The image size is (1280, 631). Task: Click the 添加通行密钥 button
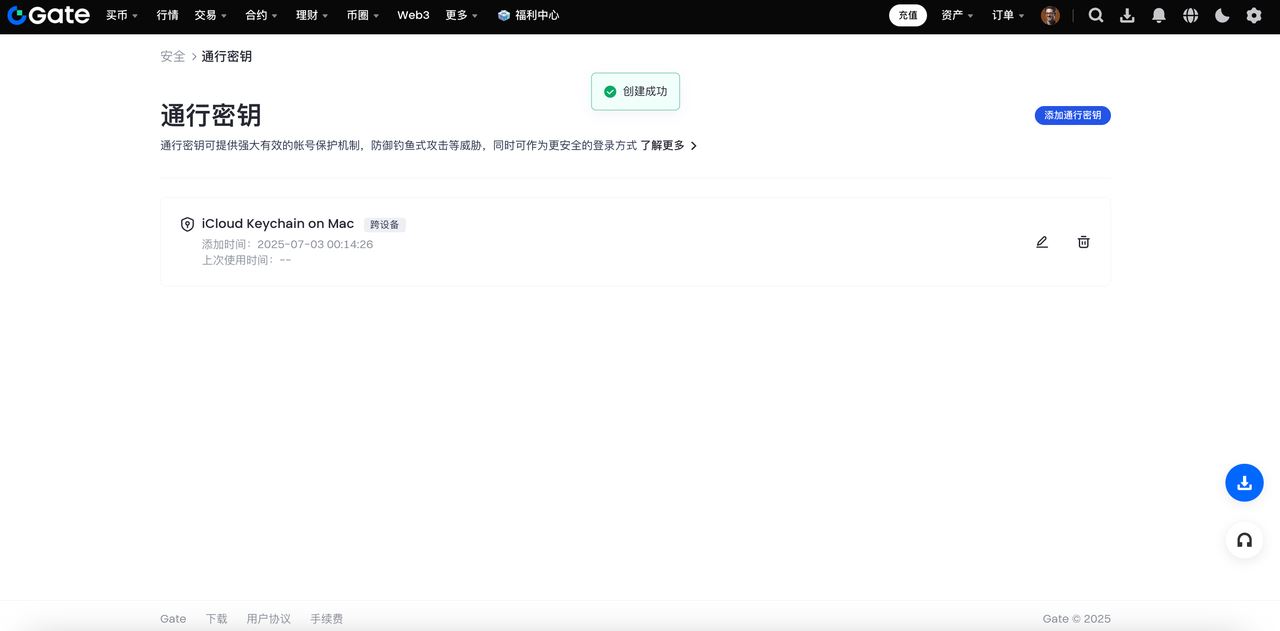[x=1072, y=115]
